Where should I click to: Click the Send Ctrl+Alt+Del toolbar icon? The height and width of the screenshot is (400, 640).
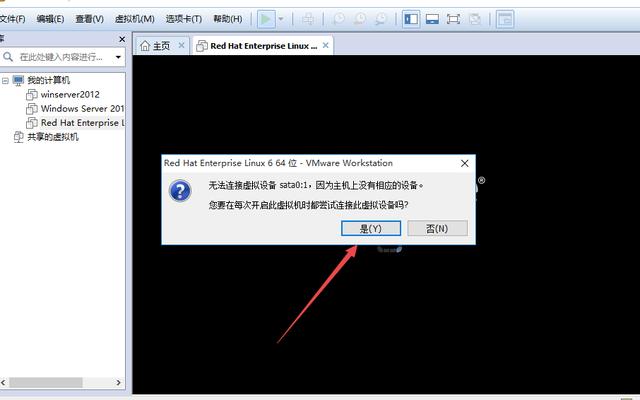pyautogui.click(x=309, y=19)
